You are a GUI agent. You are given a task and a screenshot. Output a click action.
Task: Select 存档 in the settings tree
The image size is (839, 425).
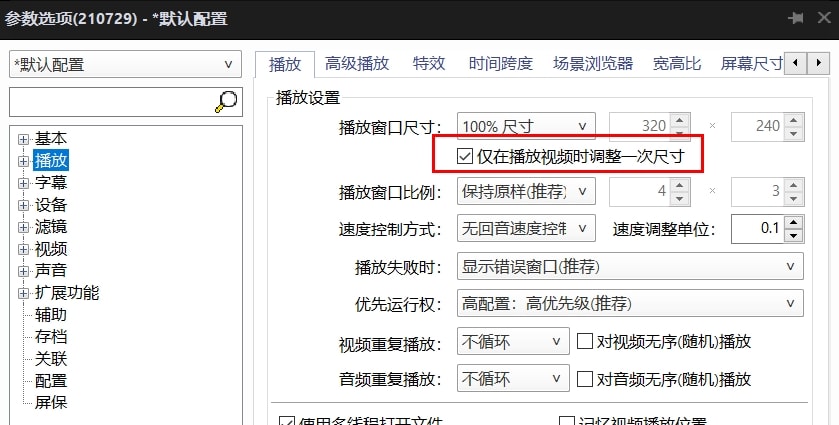click(51, 336)
